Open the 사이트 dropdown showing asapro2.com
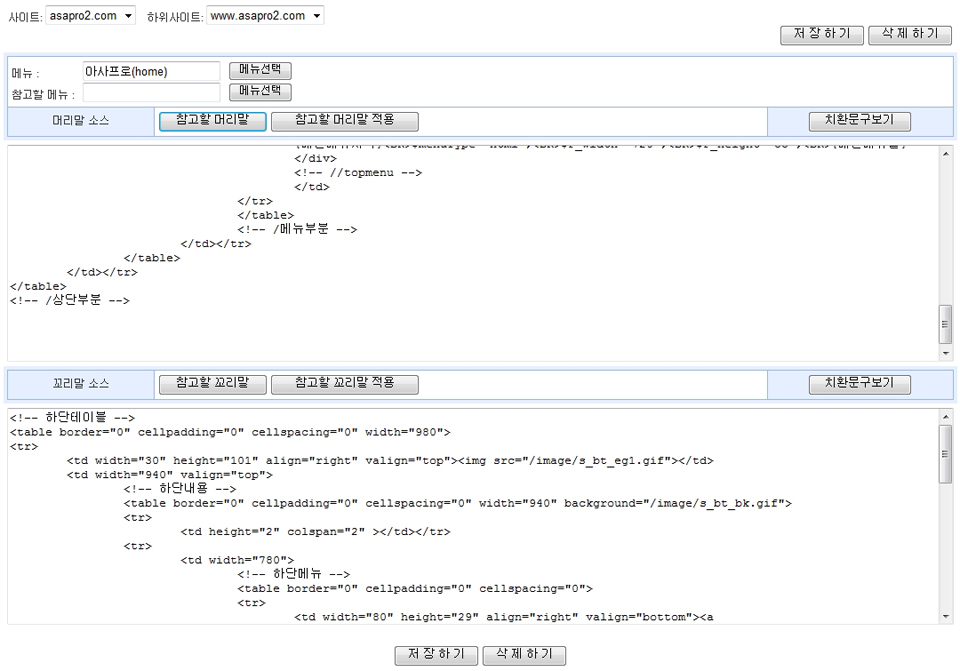The image size is (960, 671). (90, 16)
